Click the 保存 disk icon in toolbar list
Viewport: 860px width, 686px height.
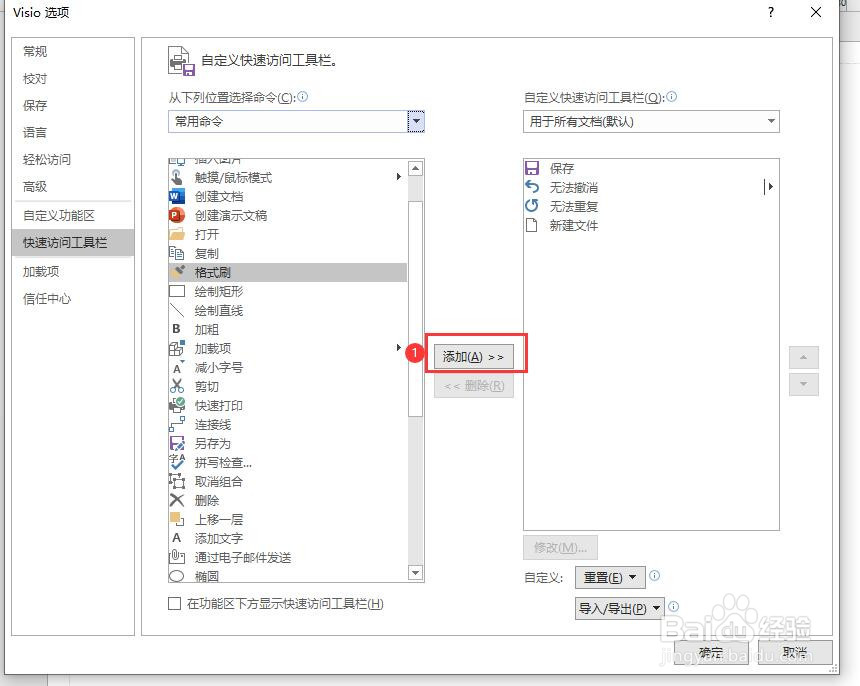coord(532,168)
